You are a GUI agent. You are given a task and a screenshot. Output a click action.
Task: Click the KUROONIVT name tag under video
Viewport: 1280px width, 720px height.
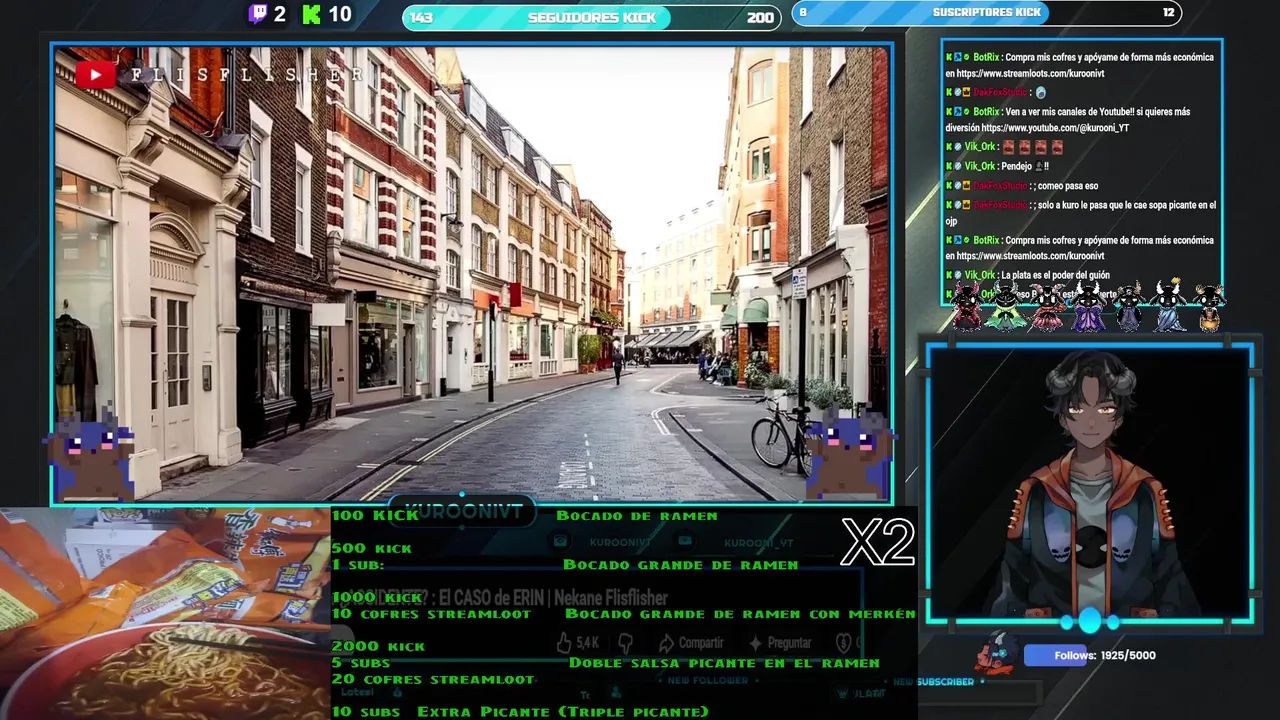point(464,512)
